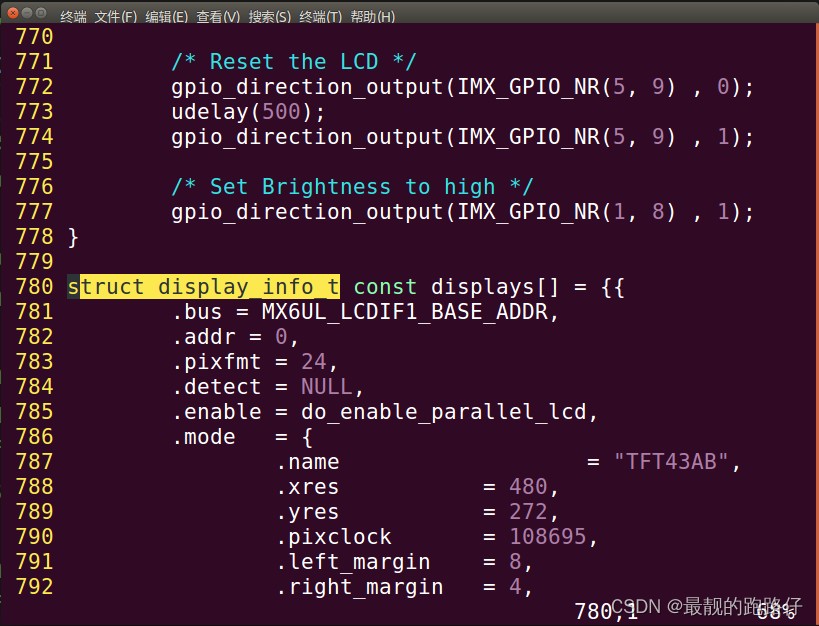
Task: Click the highlighted 'struct display_info_t' text
Action: (204, 286)
